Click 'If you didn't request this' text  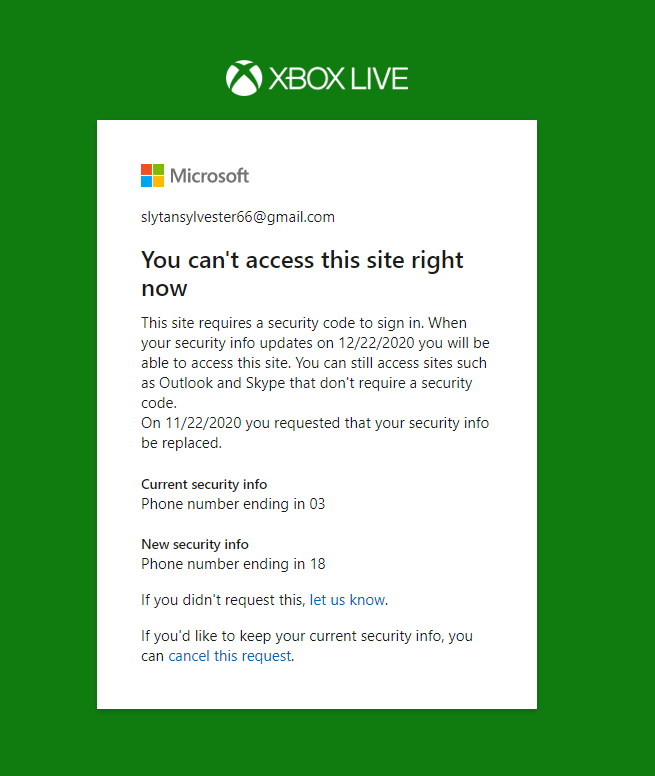223,600
